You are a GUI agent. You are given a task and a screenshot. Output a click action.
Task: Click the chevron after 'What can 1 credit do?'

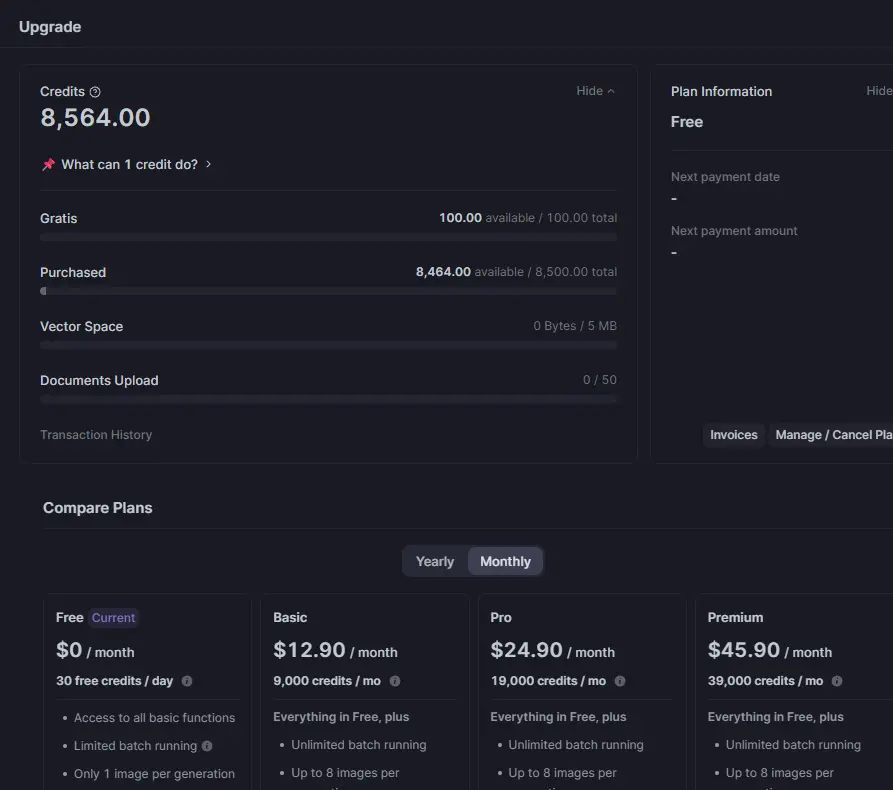(208, 164)
